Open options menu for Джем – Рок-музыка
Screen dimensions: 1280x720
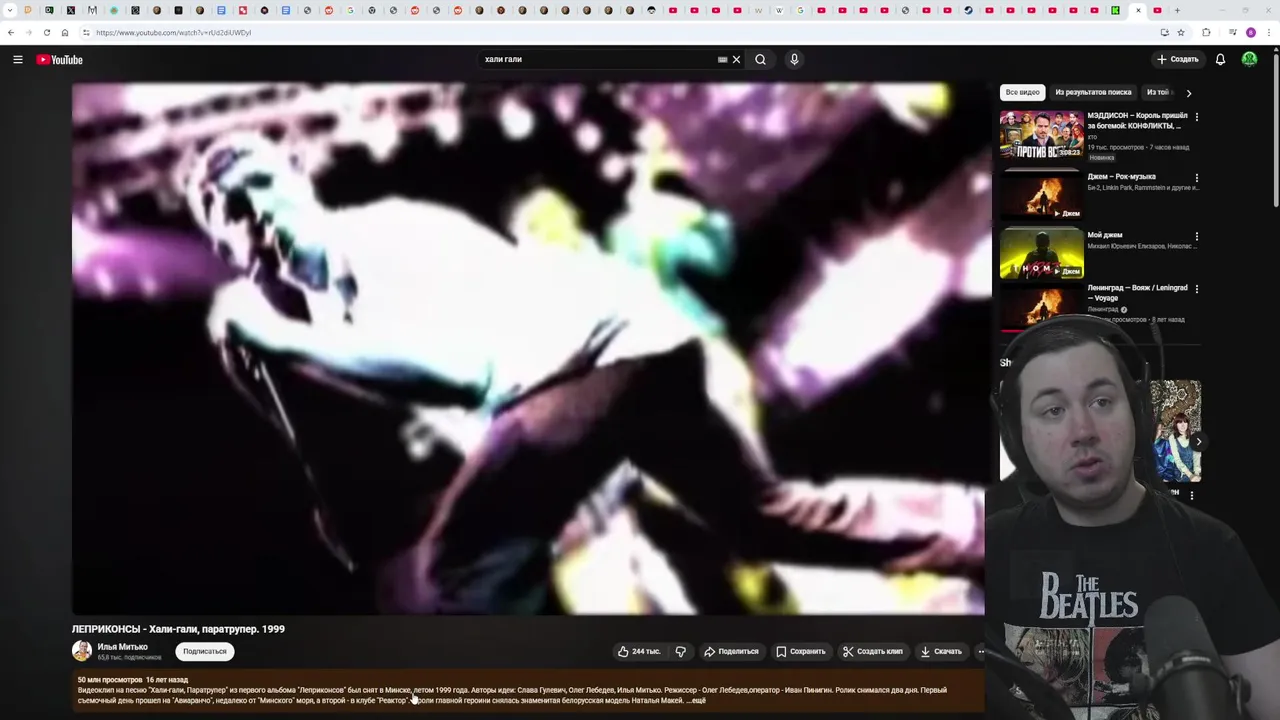point(1196,178)
